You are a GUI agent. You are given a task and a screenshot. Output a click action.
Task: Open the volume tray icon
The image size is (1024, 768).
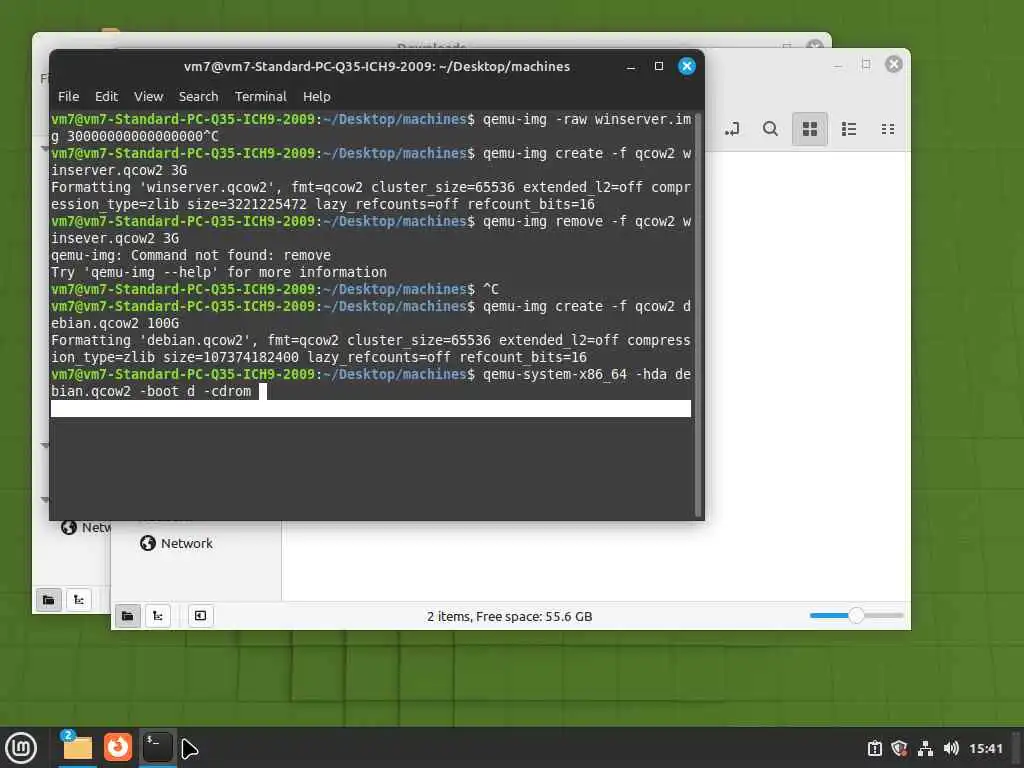951,748
